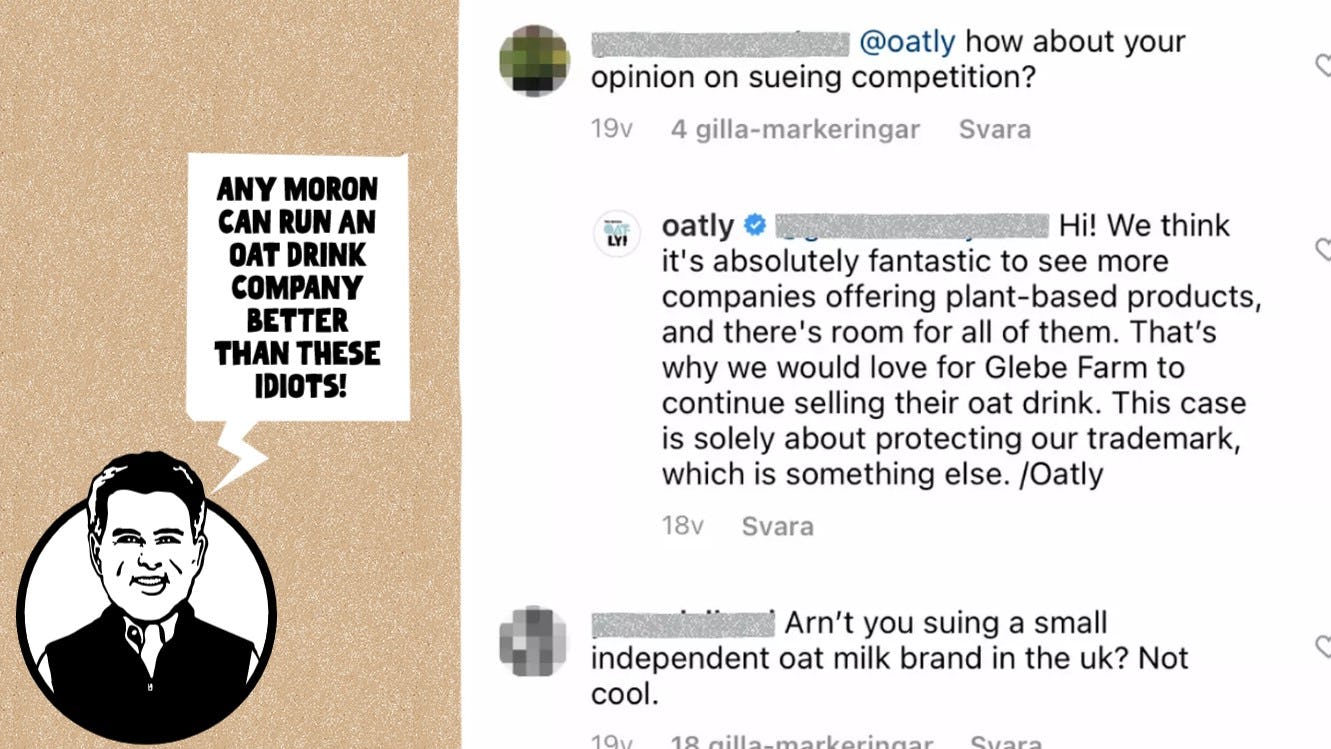
Task: Tap heart icon beside Oatly's reply
Action: (1322, 249)
